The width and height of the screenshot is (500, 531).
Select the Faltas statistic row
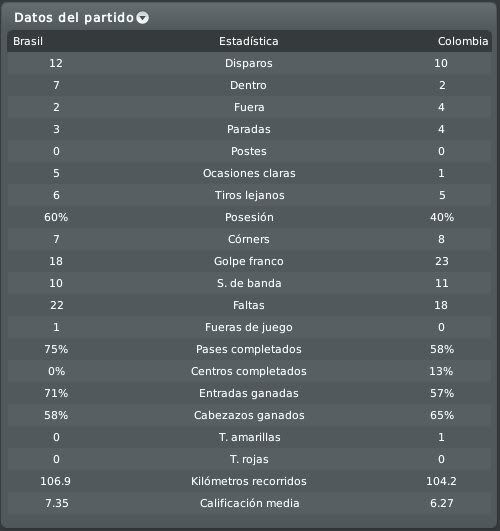[249, 305]
